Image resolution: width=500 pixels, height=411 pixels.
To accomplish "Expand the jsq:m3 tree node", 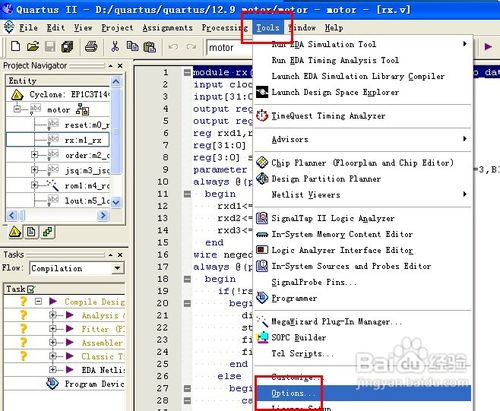I will (34, 170).
